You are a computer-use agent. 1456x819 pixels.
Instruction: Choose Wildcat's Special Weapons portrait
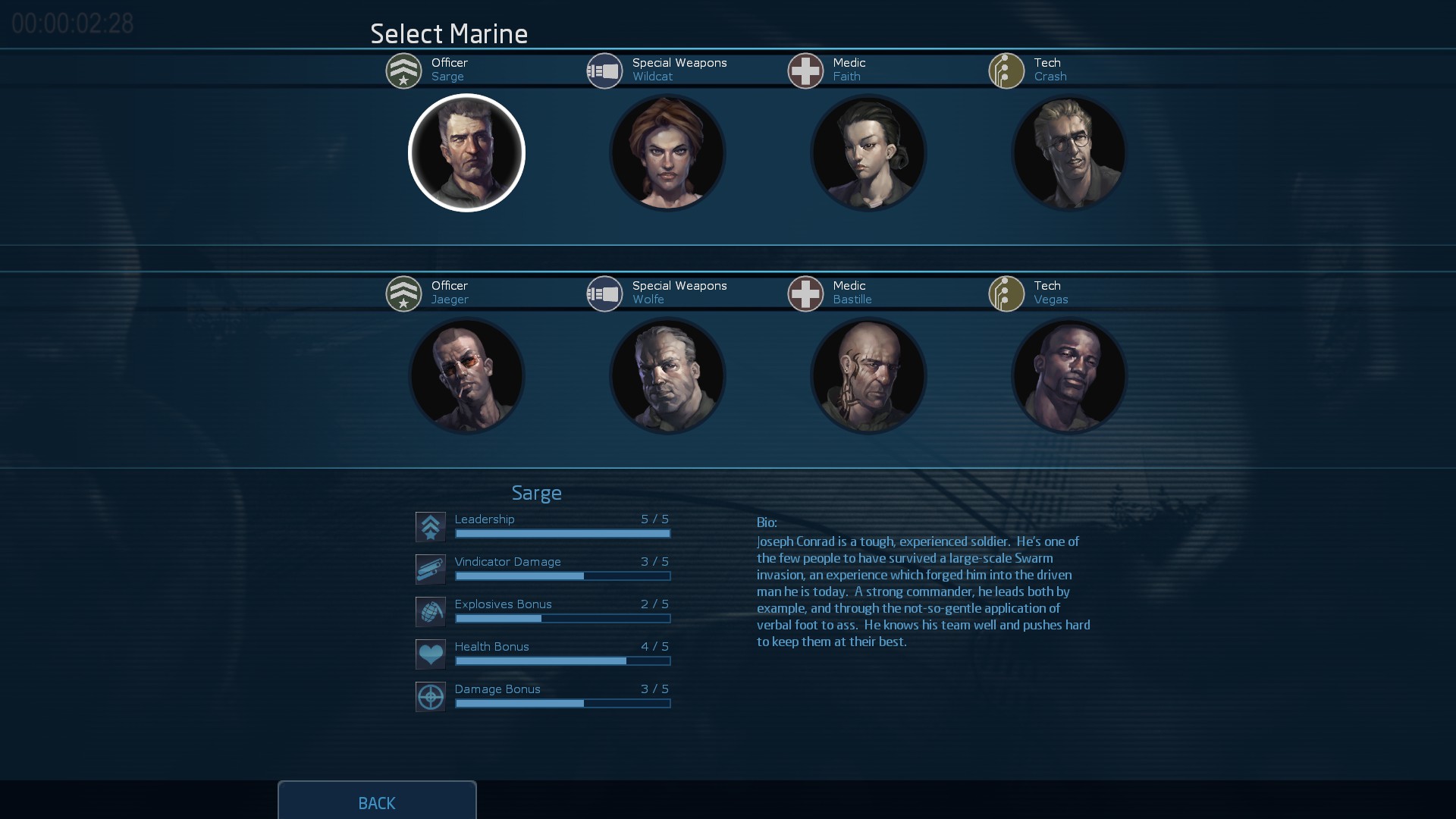(x=667, y=152)
